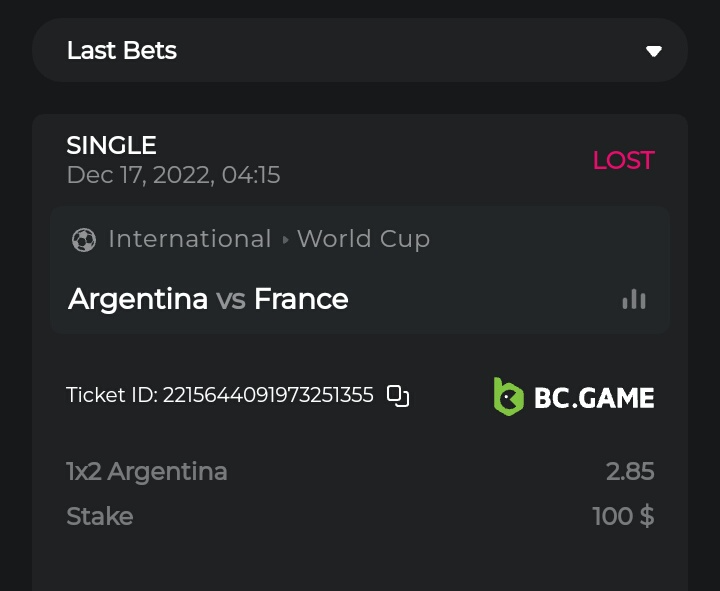
Task: Click the BC.GAME brand text
Action: tap(594, 398)
